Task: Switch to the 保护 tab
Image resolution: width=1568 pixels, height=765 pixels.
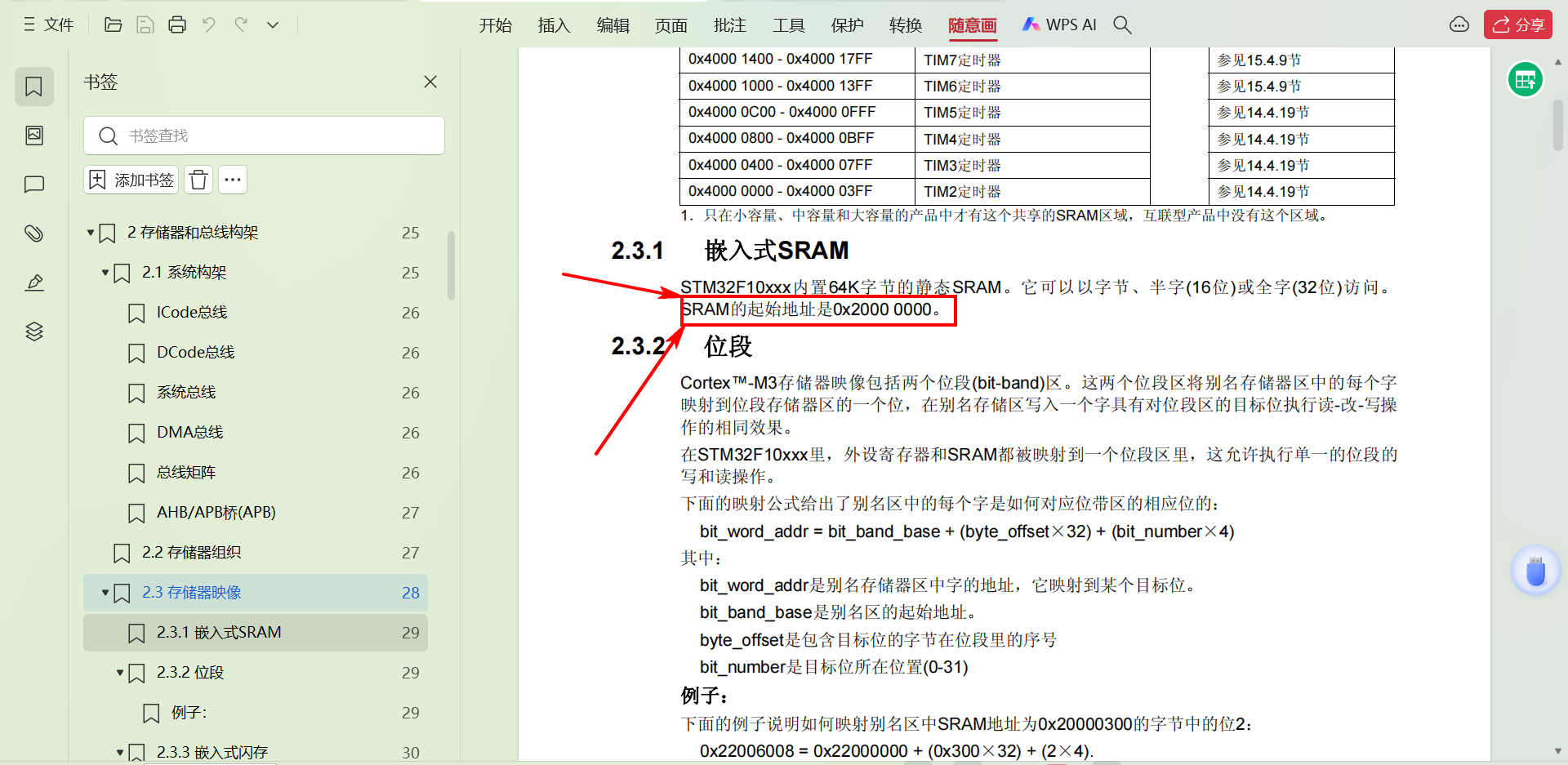Action: tap(847, 25)
